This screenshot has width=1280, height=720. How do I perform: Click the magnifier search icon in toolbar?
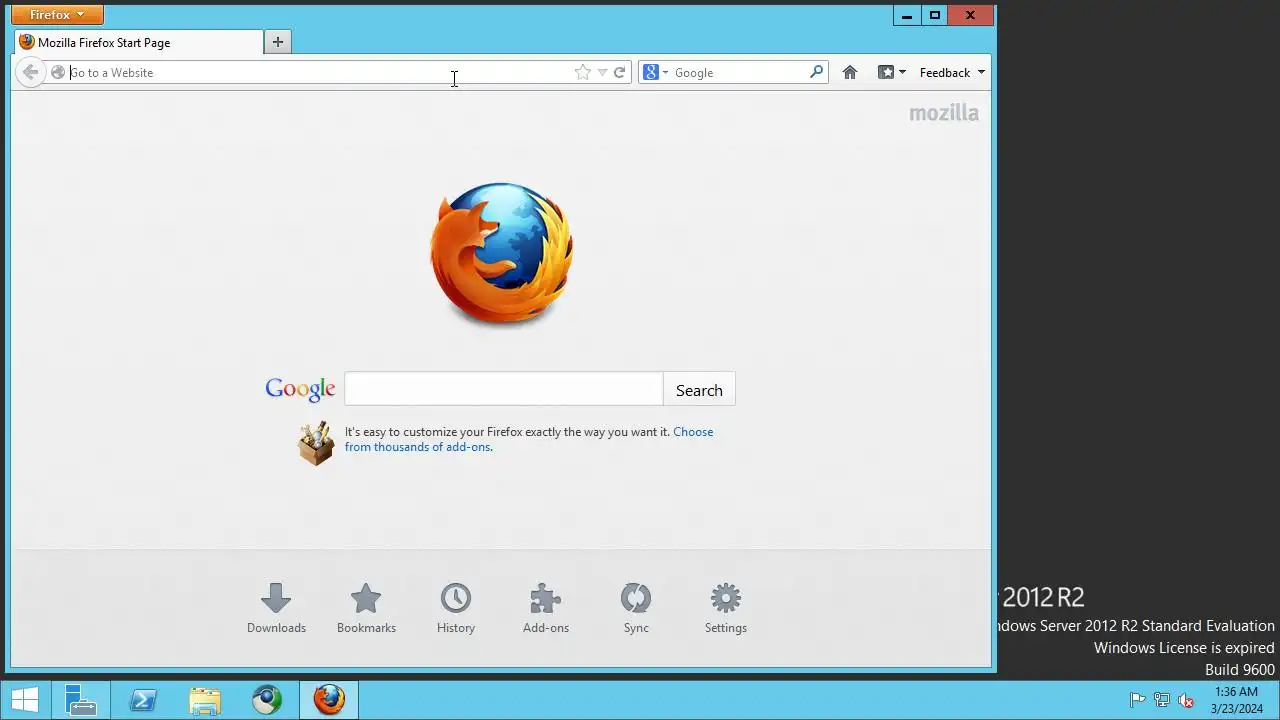[817, 72]
